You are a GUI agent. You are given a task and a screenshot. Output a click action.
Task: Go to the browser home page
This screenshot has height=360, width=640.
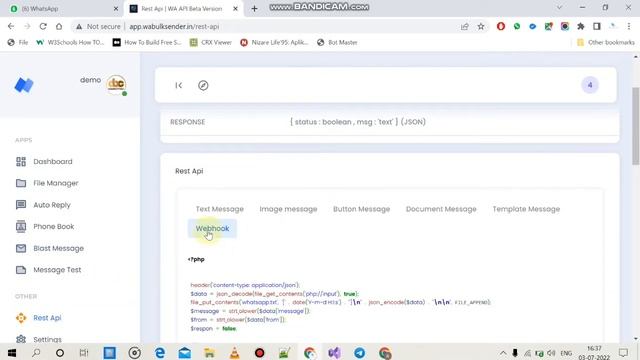click(x=59, y=26)
